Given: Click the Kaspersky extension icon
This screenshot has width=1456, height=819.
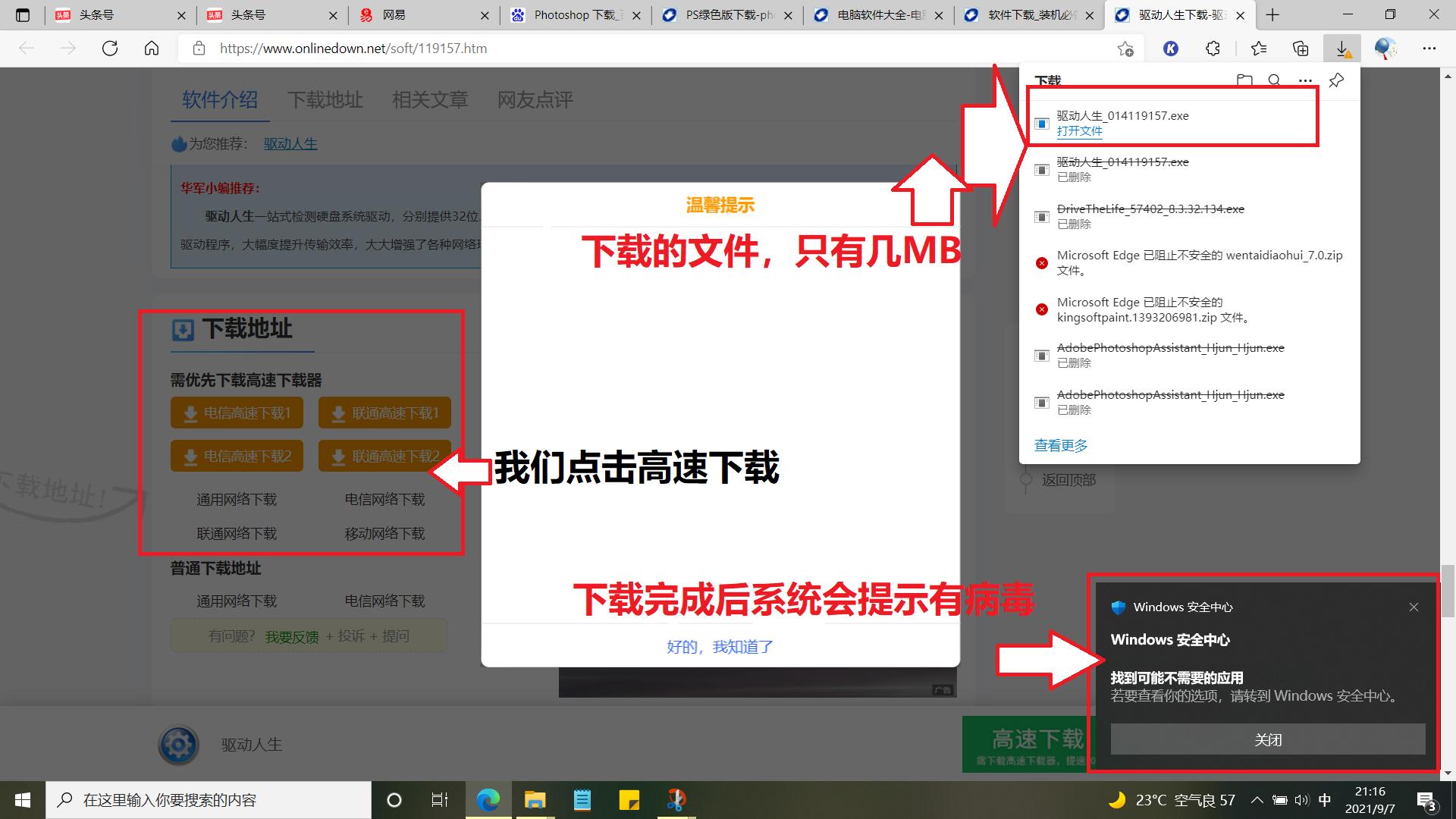Looking at the screenshot, I should (x=1172, y=48).
